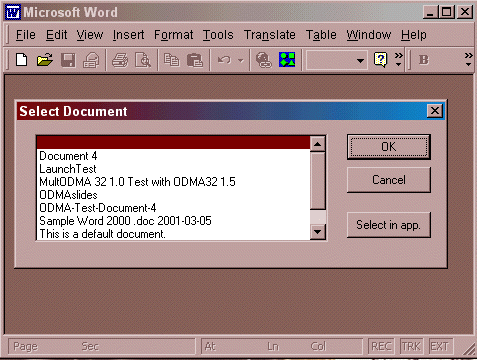Select Document 4 in the list
477x360 pixels.
coord(173,156)
